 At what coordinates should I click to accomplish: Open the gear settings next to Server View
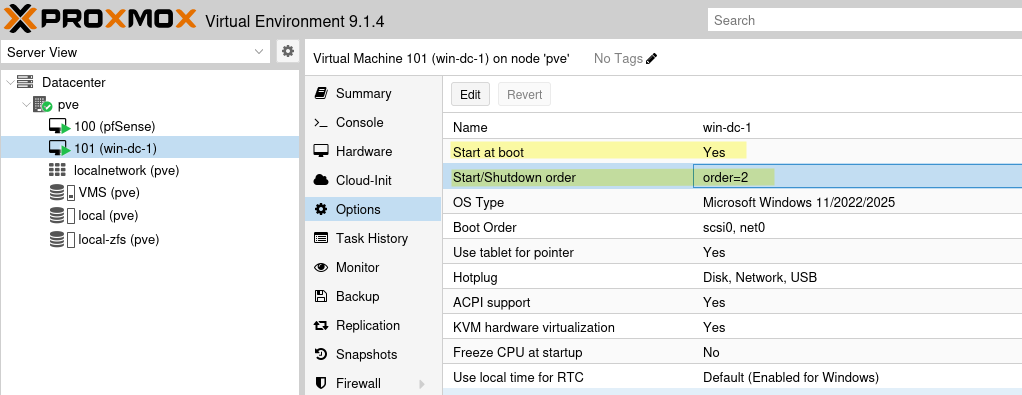click(287, 51)
